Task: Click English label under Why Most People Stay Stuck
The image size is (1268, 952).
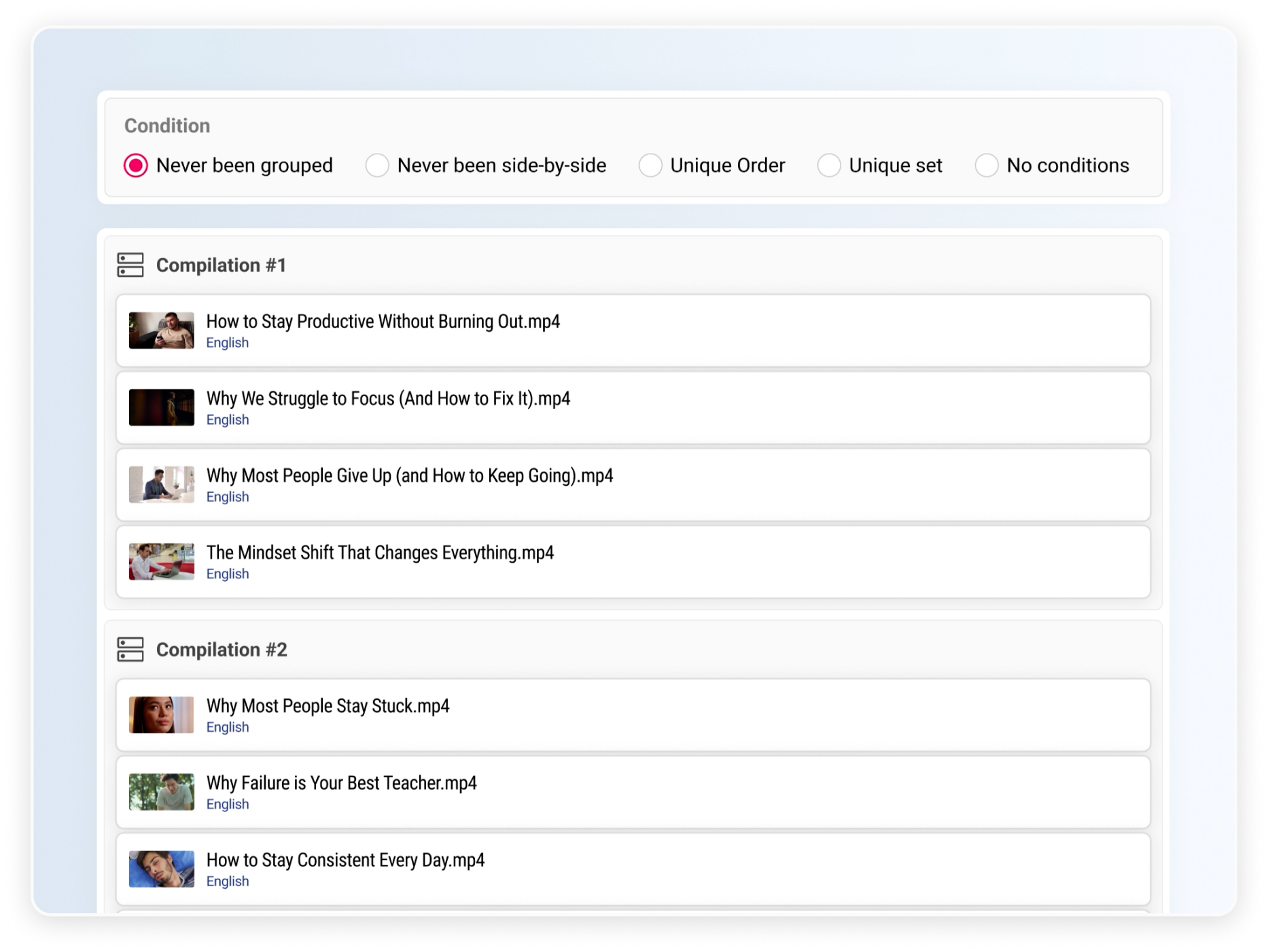Action: 228,728
